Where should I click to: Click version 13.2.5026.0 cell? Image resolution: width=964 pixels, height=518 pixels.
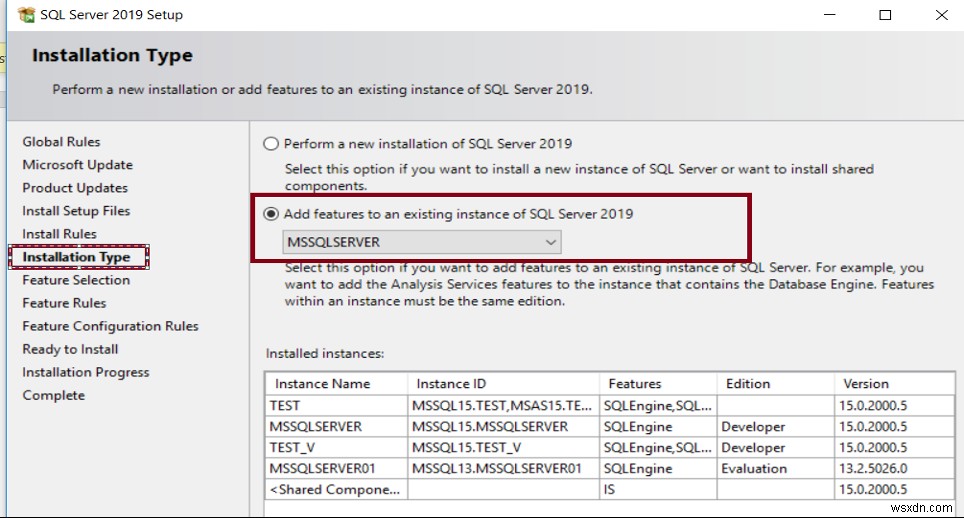click(x=895, y=468)
